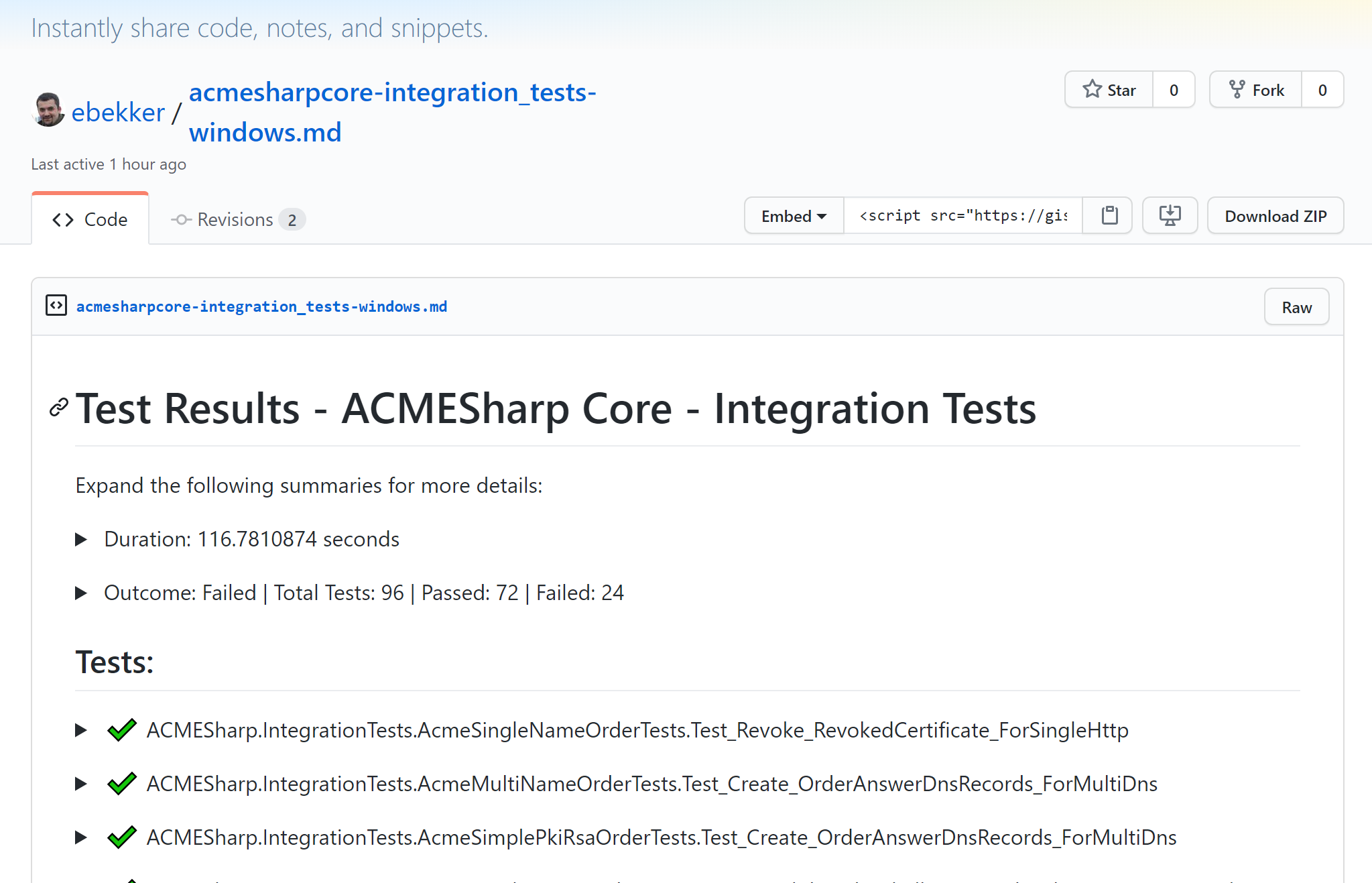Expand the Outcome: Failed summary
The width and height of the screenshot is (1372, 883).
(81, 593)
